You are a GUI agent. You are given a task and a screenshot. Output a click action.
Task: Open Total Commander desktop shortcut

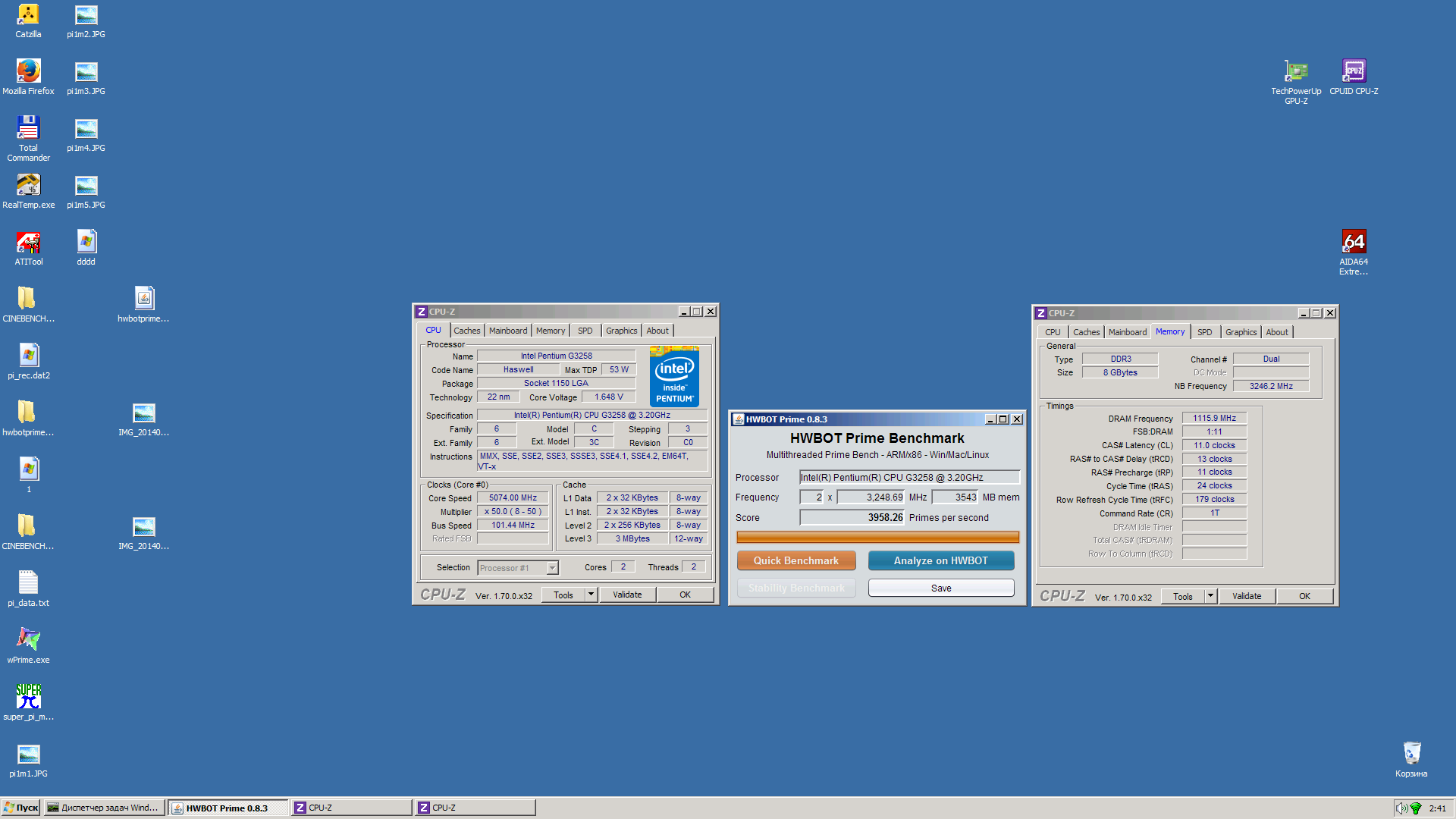tap(28, 138)
